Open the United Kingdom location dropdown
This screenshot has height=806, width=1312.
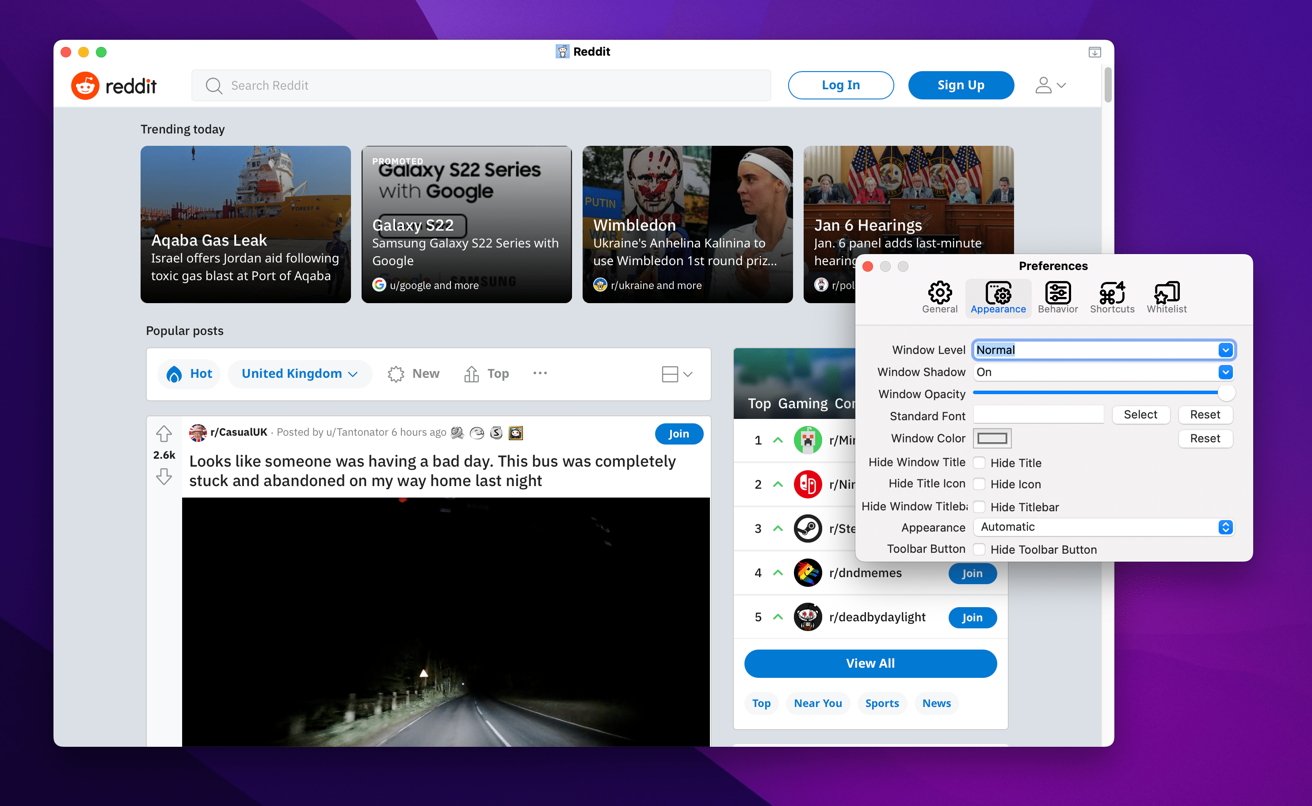pyautogui.click(x=299, y=374)
